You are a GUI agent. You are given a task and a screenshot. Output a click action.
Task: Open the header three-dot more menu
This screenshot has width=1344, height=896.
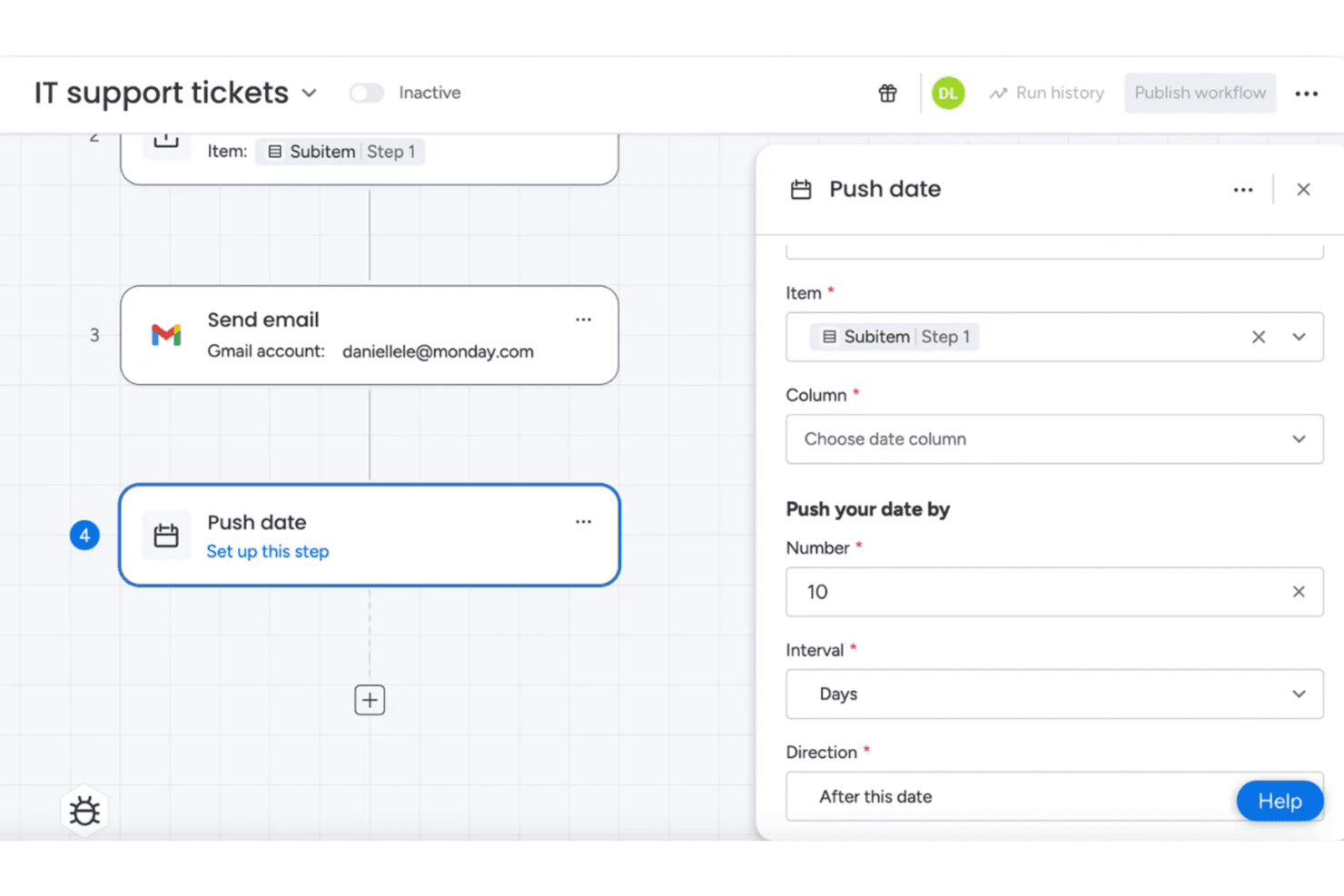[1306, 94]
